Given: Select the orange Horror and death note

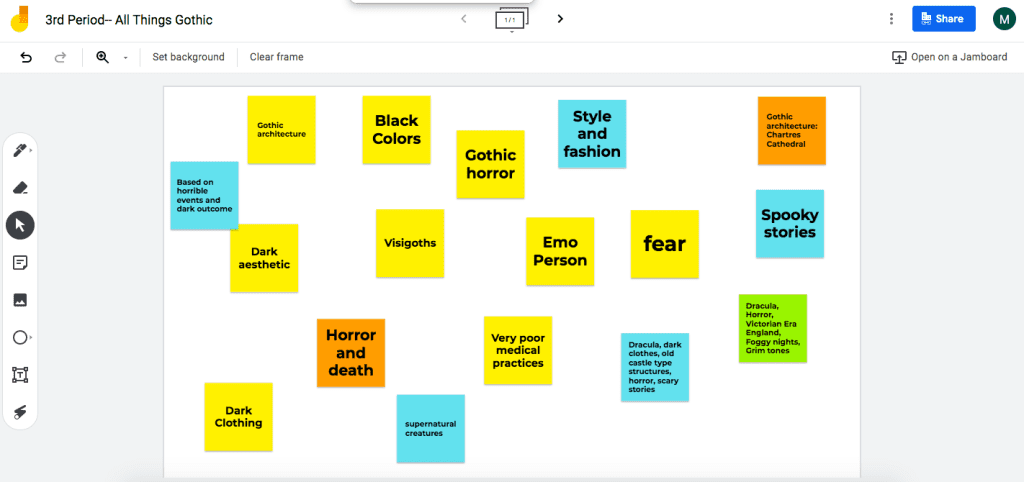Looking at the screenshot, I should (351, 353).
